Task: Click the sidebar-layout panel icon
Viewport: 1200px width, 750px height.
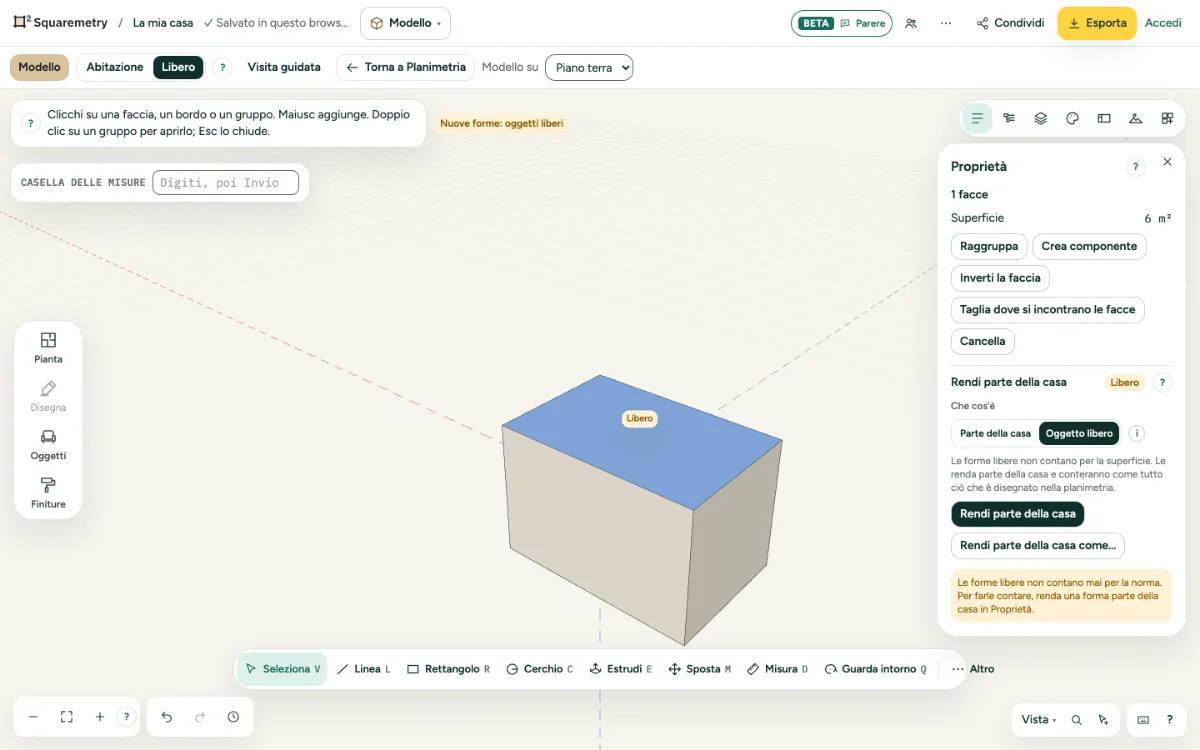Action: click(1104, 118)
